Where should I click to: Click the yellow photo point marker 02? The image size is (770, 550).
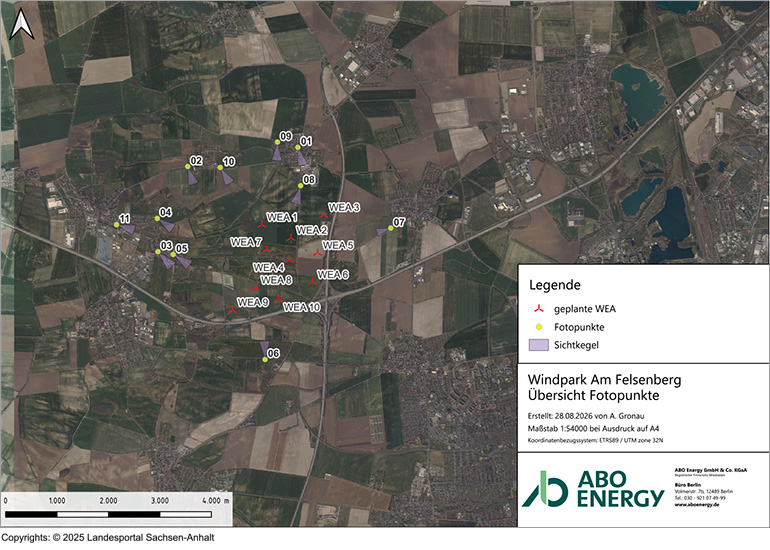188,166
